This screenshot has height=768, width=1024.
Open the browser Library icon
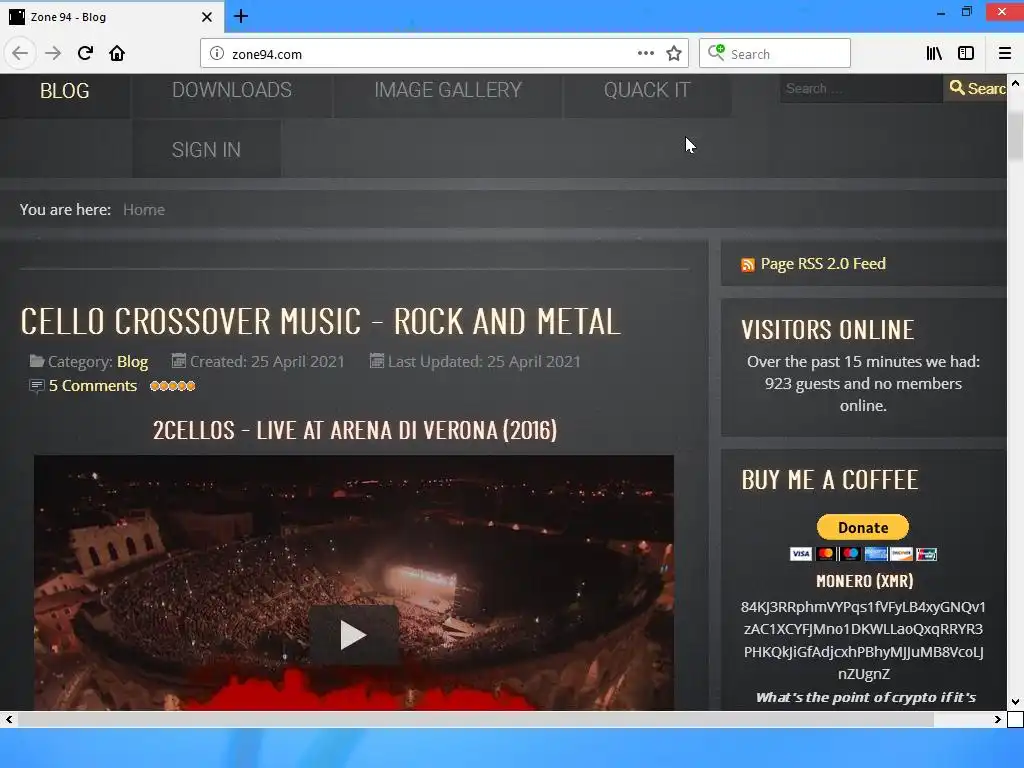[934, 53]
